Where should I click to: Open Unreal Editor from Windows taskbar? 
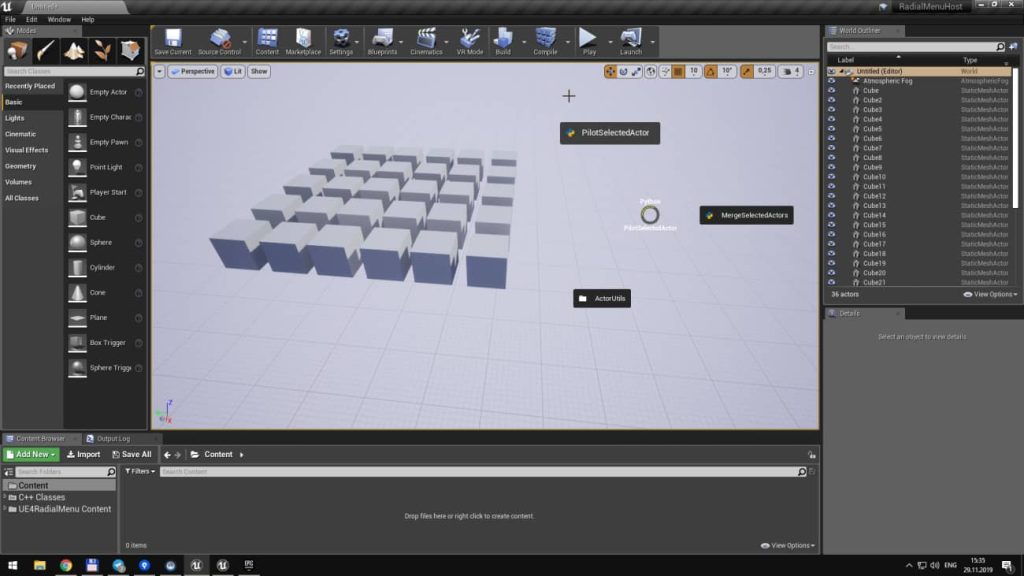(x=196, y=566)
